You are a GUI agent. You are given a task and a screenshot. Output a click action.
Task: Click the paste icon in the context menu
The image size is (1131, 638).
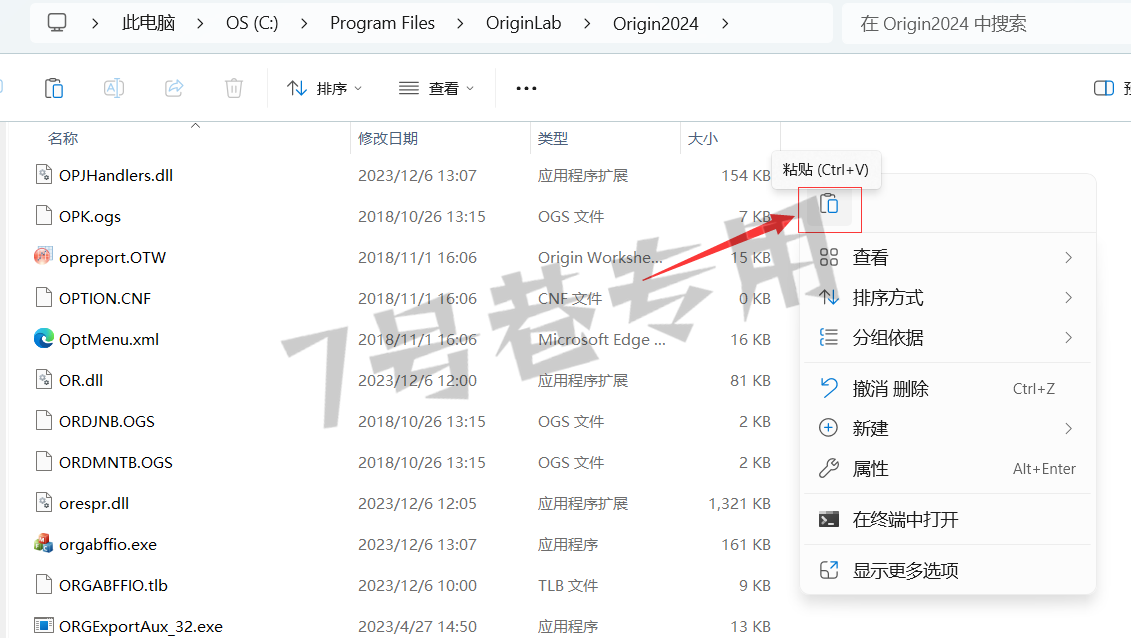829,205
